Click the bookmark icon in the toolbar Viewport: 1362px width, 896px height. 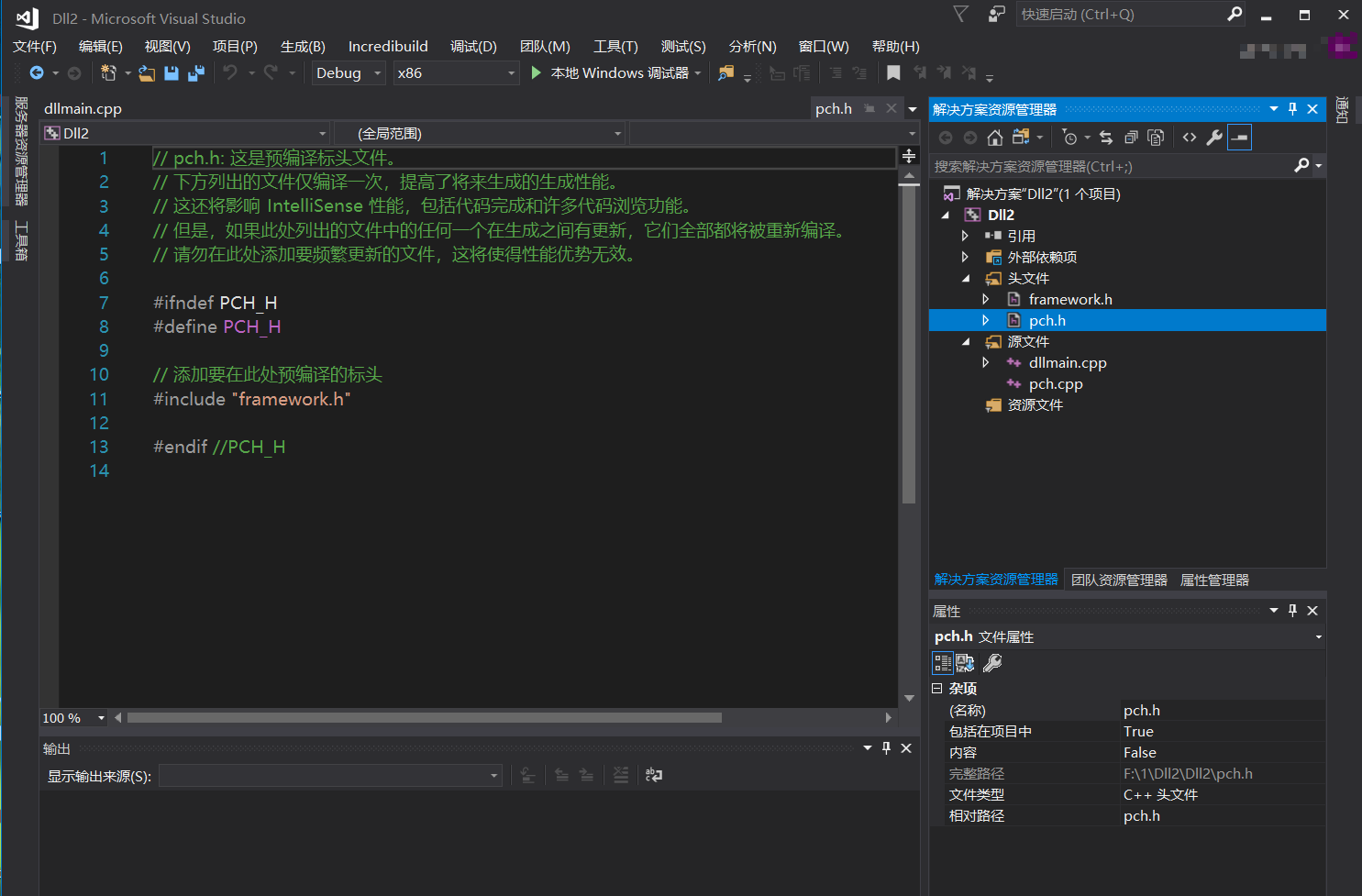point(893,73)
